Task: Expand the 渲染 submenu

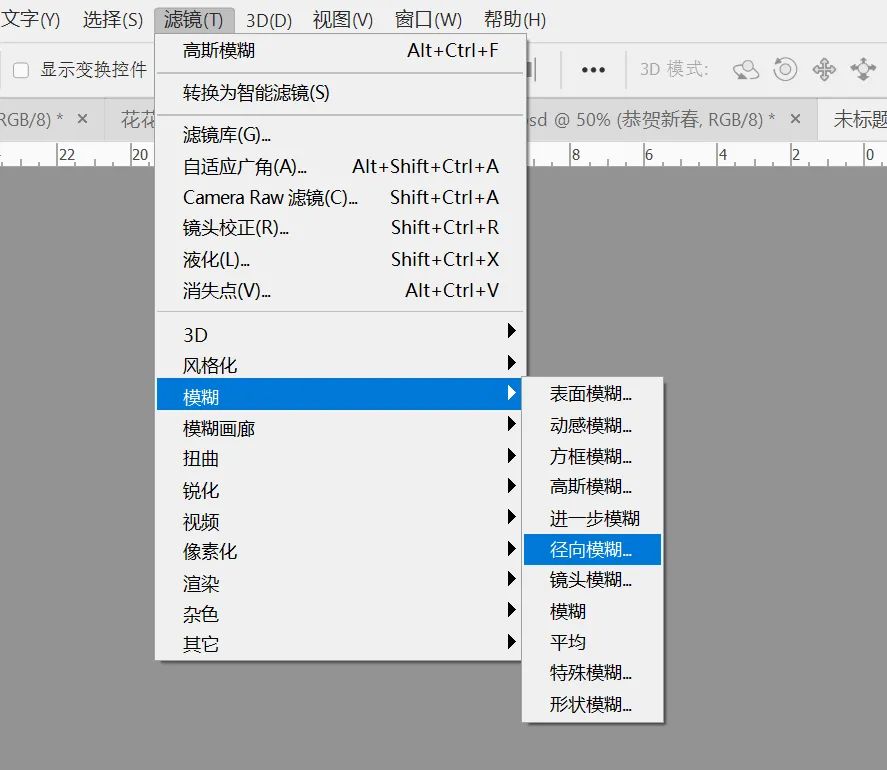Action: (338, 583)
